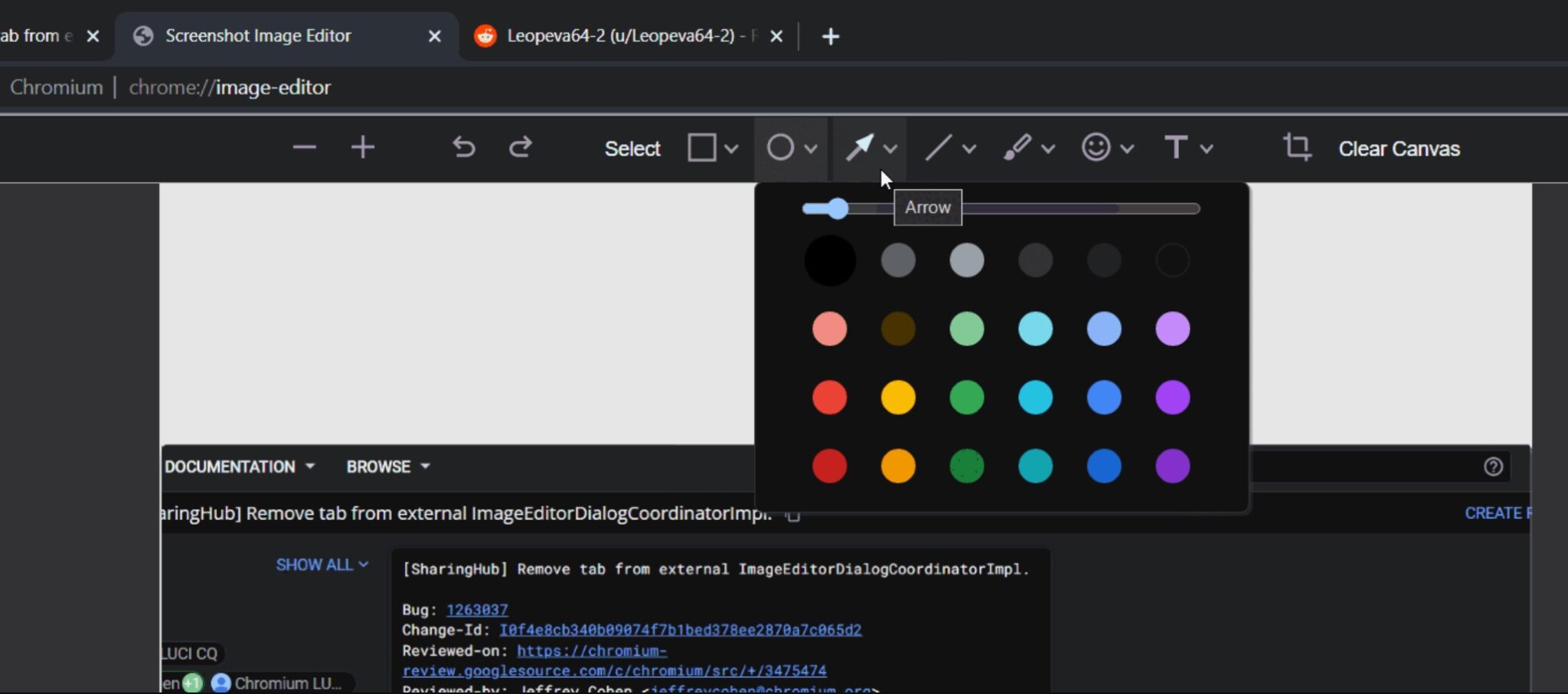Image resolution: width=1568 pixels, height=694 pixels.
Task: Click the Zoom out minus icon
Action: [x=304, y=147]
